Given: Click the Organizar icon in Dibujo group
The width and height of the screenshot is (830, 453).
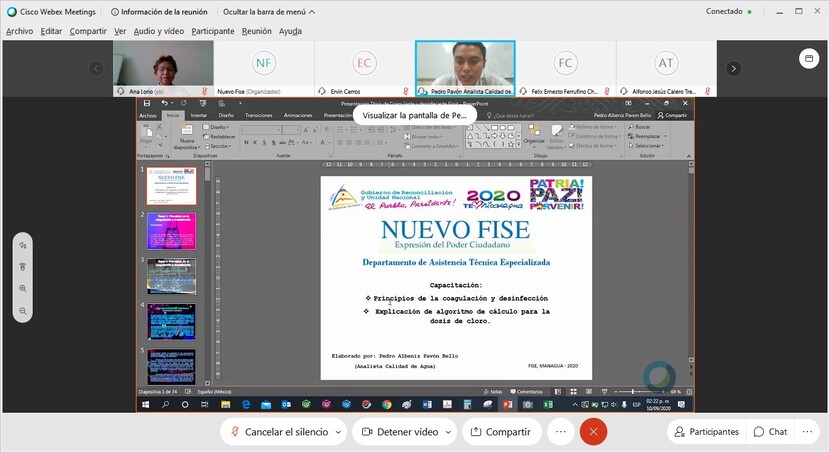Looking at the screenshot, I should tap(534, 131).
